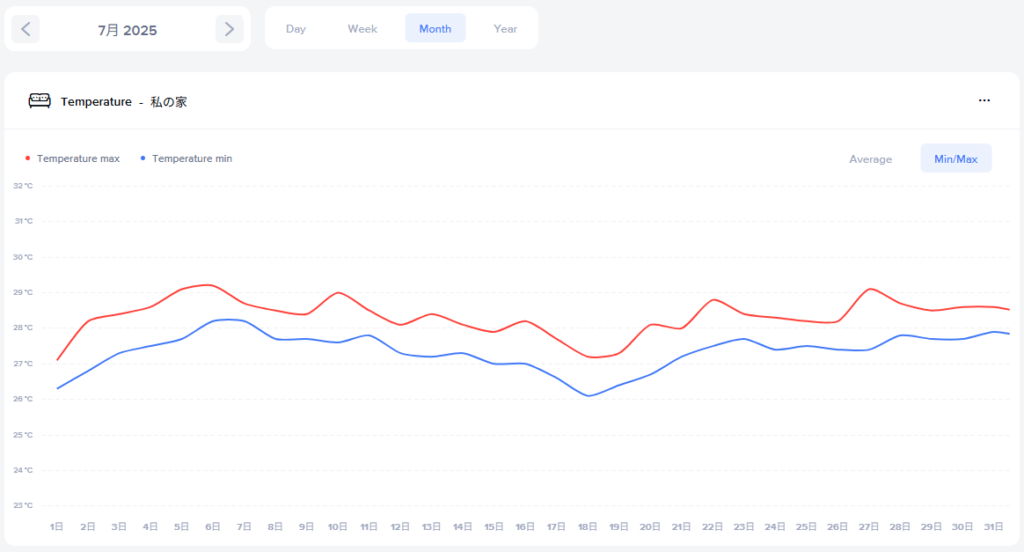
Task: Click the 27日 marker on the x-axis
Action: pyautogui.click(x=869, y=527)
